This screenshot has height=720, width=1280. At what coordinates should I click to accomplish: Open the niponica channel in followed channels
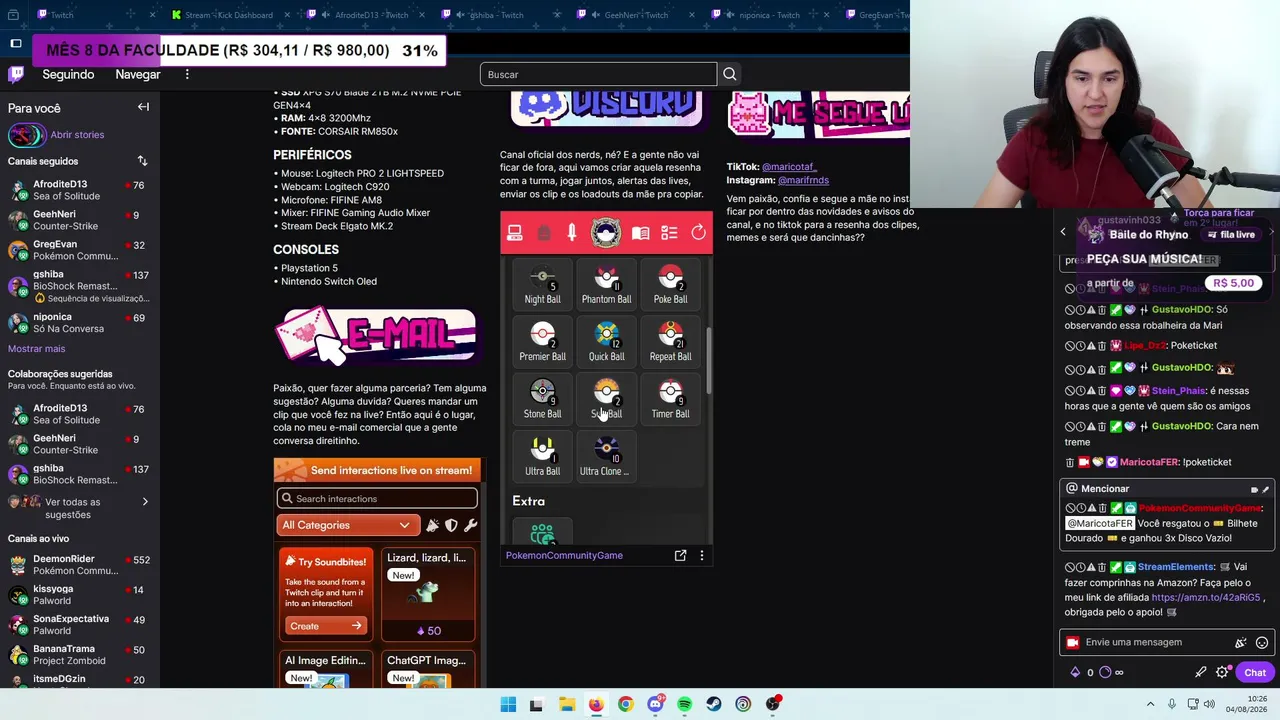[79, 323]
